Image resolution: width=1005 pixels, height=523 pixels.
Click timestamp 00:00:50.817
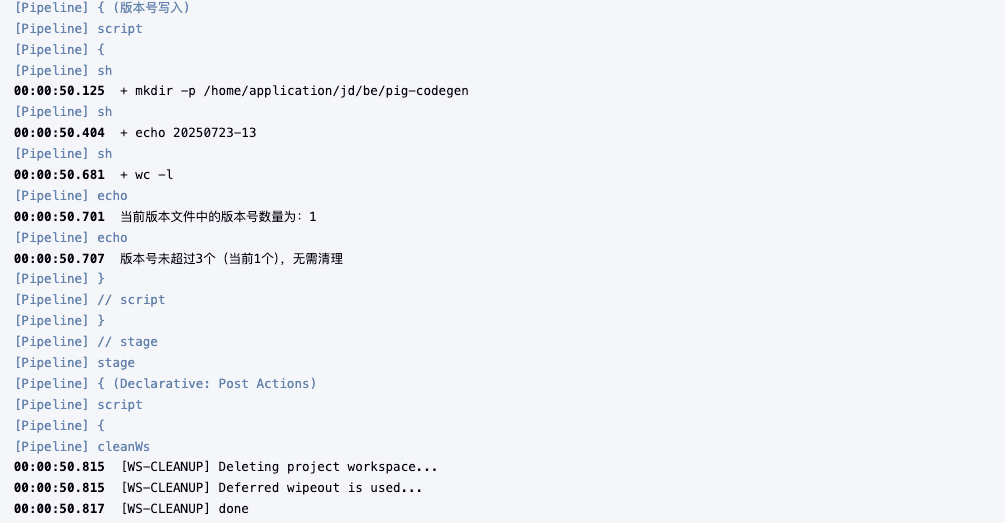(x=59, y=509)
